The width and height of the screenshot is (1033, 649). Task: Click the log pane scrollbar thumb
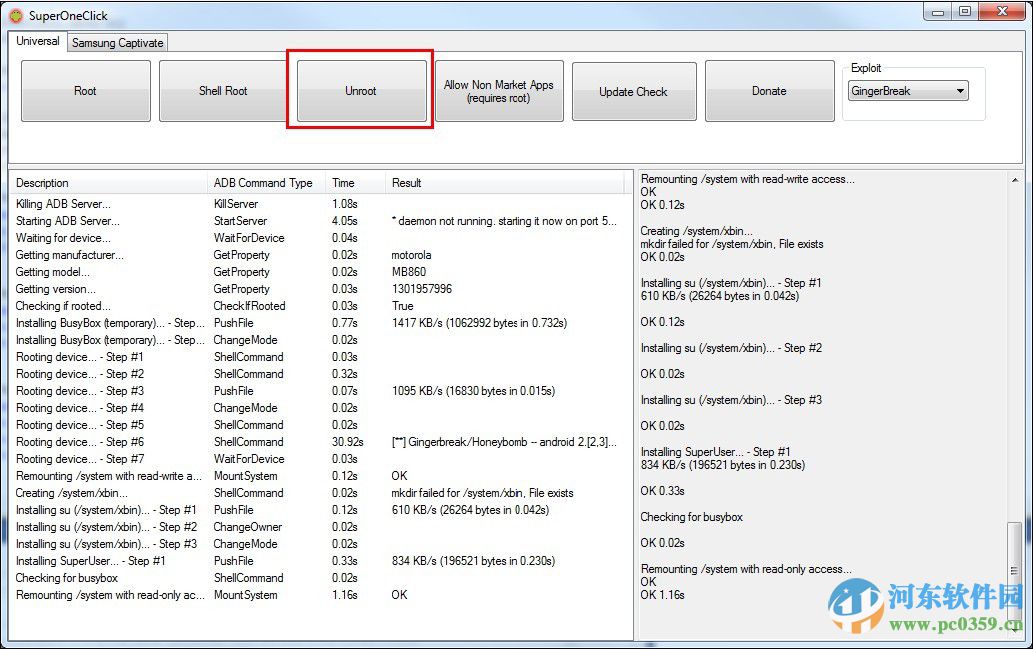pos(1015,570)
